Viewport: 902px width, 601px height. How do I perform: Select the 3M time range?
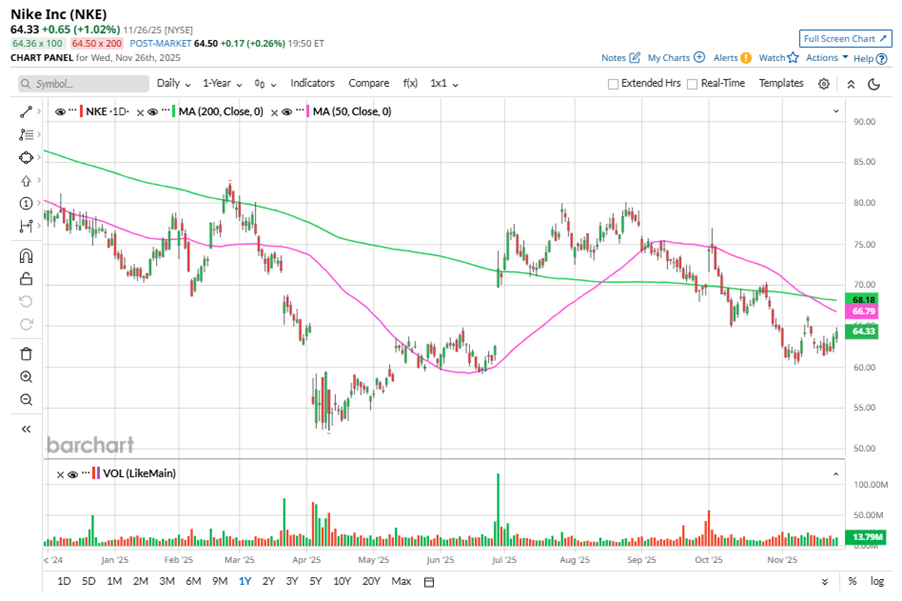167,581
